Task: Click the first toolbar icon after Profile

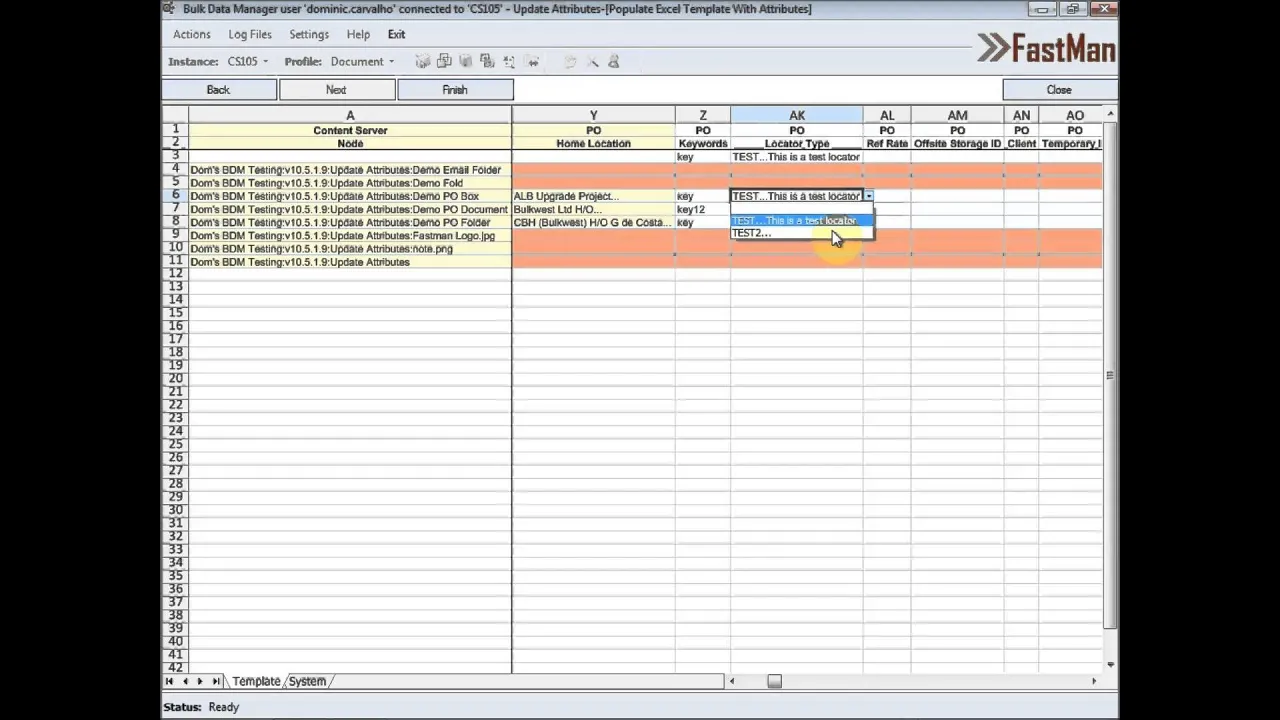Action: click(x=423, y=61)
